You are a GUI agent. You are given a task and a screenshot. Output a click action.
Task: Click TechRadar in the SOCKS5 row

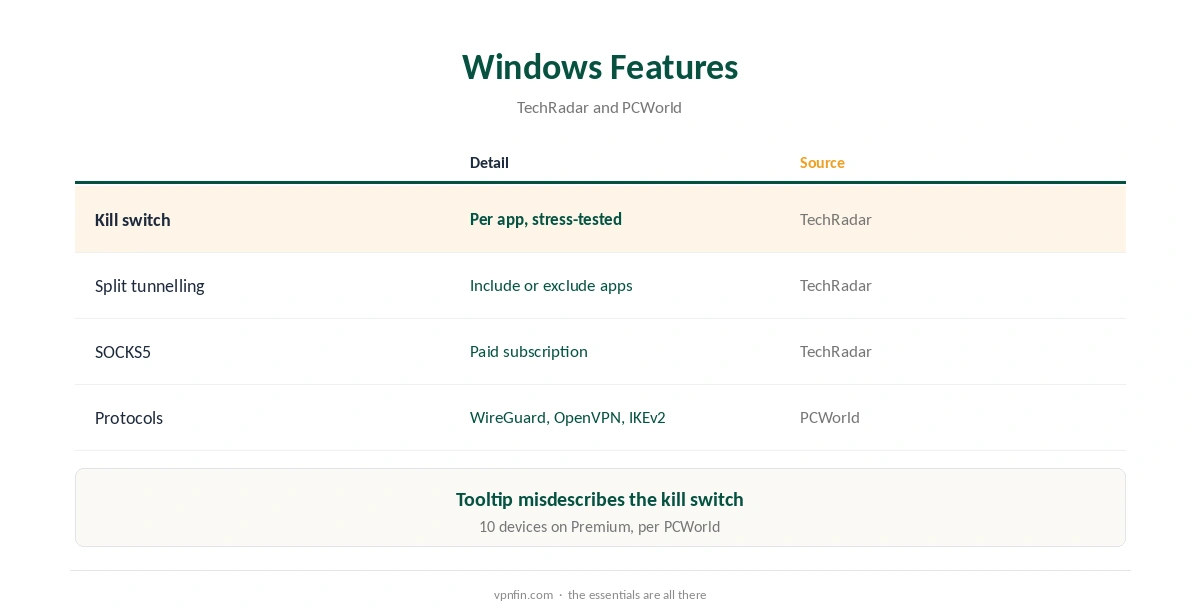(x=836, y=351)
